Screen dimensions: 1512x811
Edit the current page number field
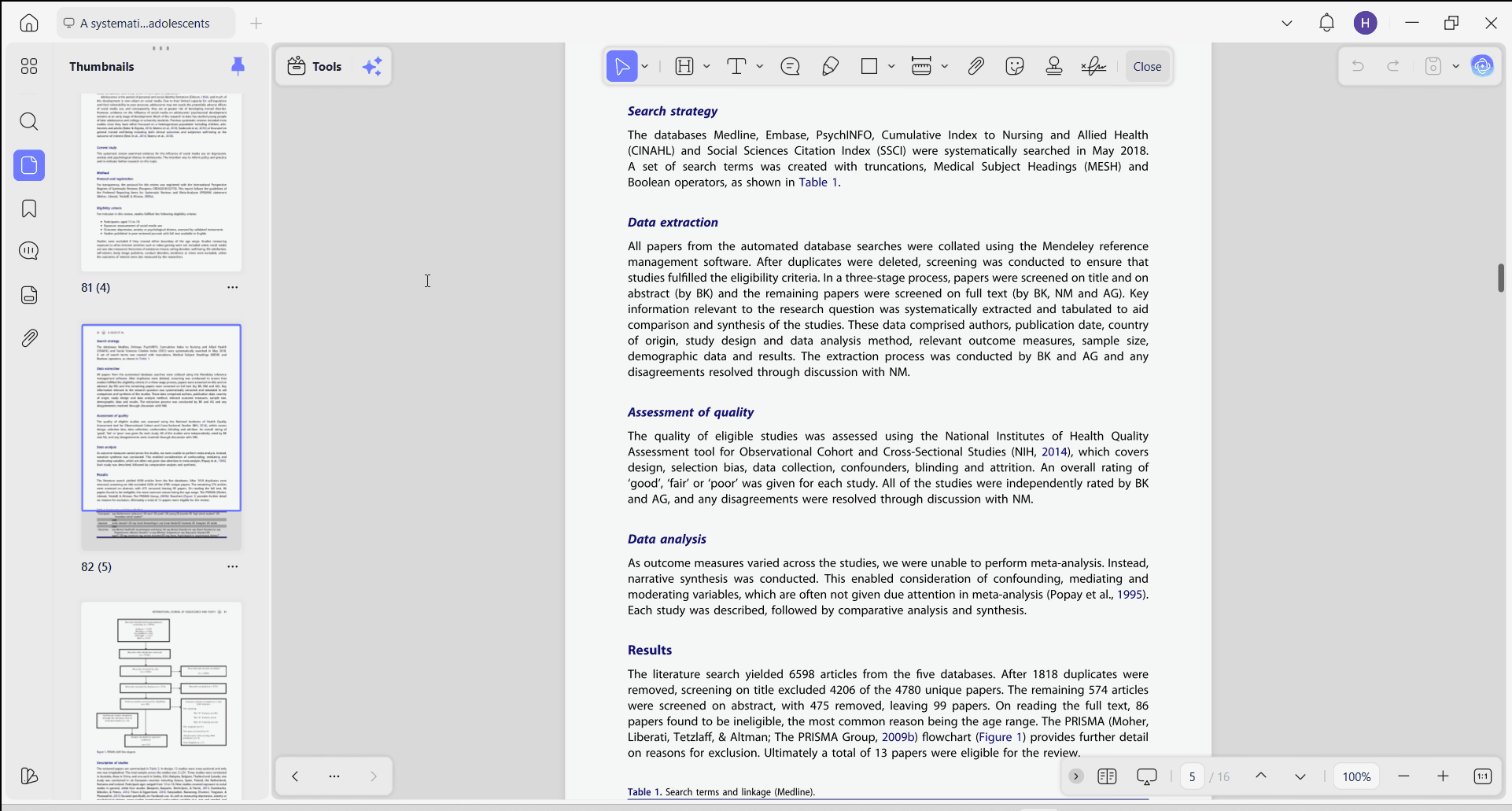click(1192, 776)
